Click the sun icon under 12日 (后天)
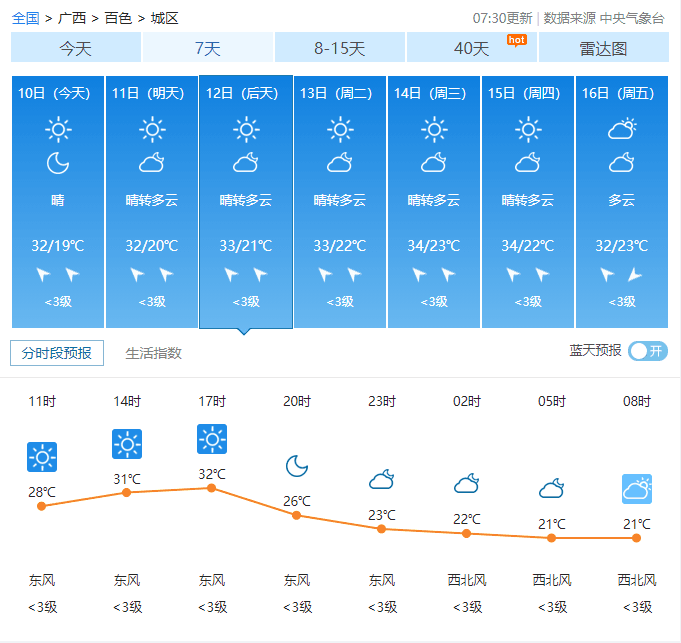Screen dimensions: 681x643 (246, 129)
